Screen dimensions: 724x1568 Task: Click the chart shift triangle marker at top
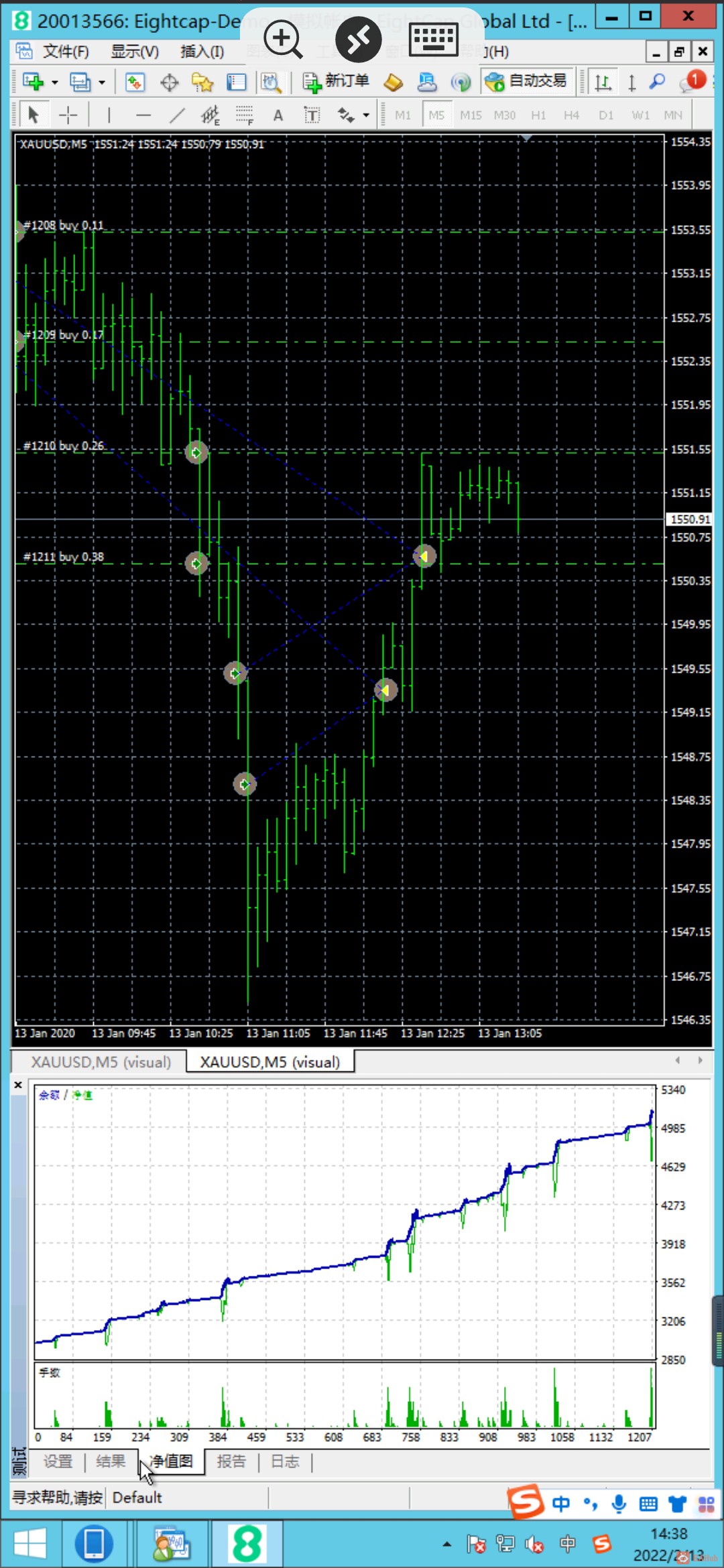(x=527, y=137)
